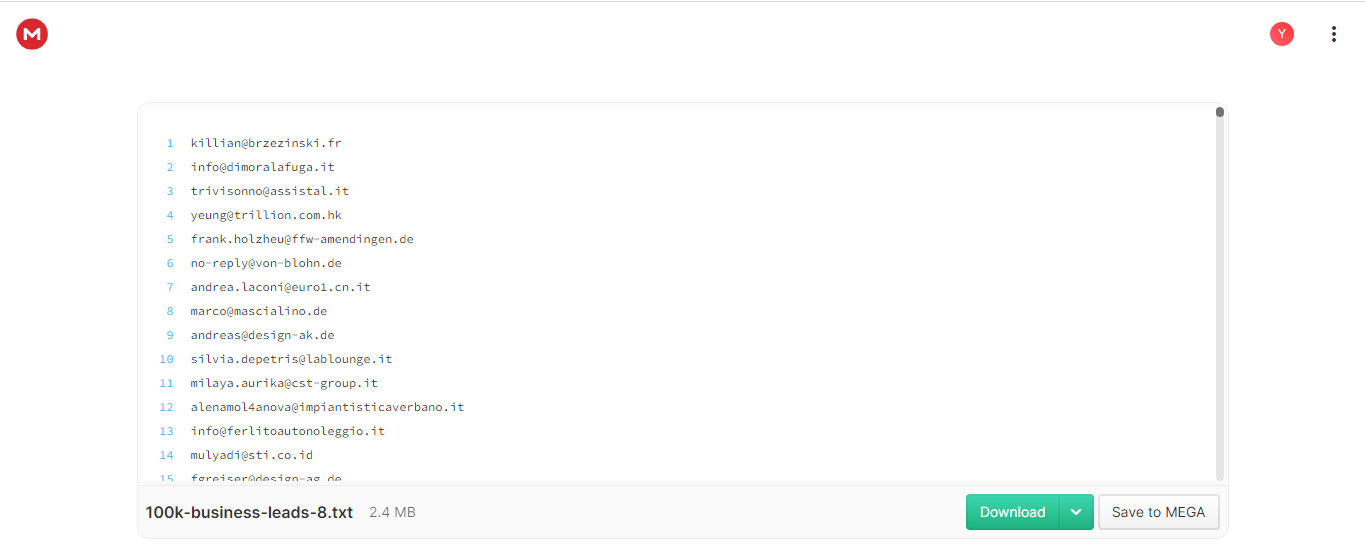Click the mulyadi@sti.co.id line
The width and height of the screenshot is (1365, 550).
252,455
